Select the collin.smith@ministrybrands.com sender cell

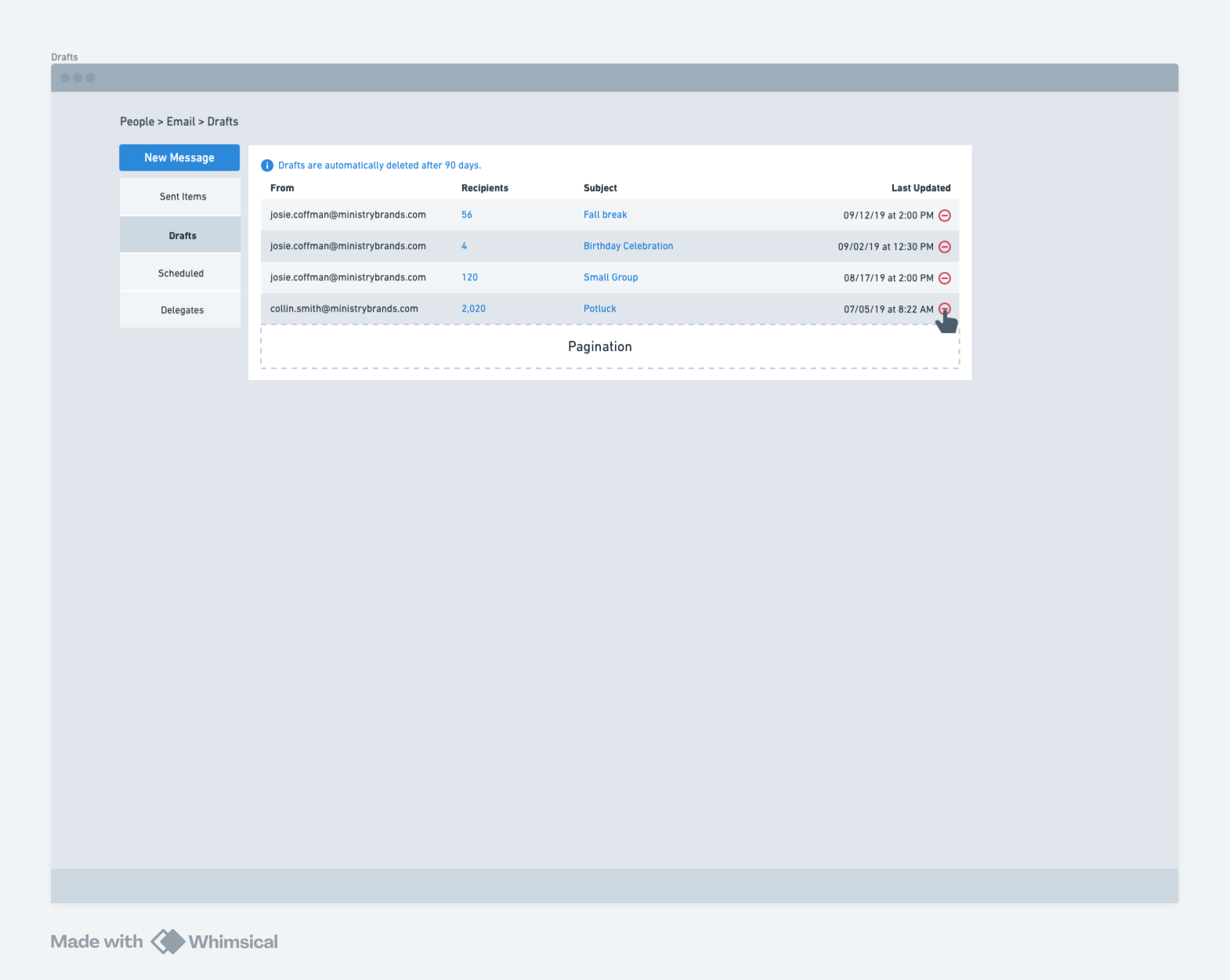(x=344, y=309)
